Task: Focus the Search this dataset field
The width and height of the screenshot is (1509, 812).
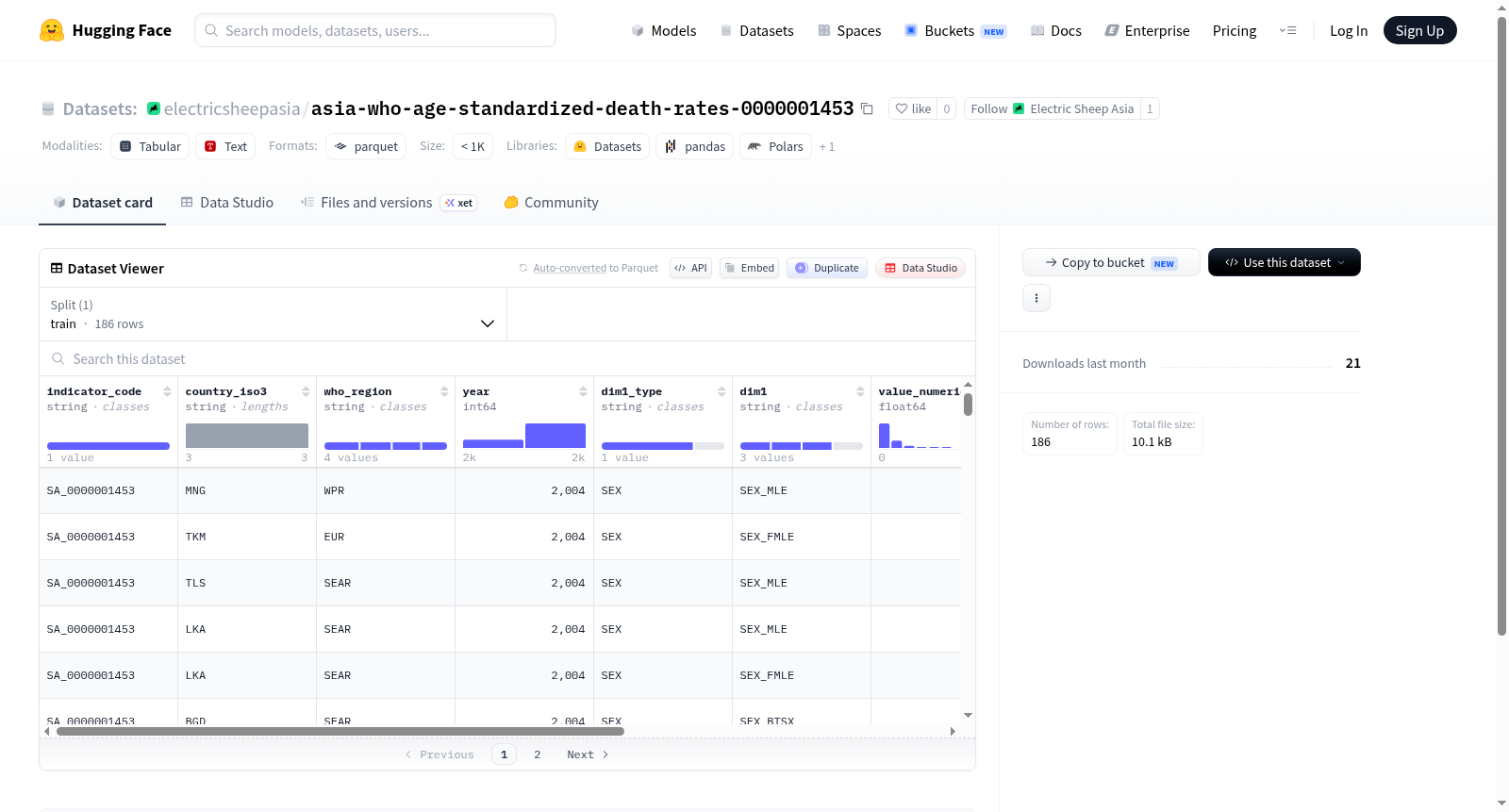Action: 507,358
